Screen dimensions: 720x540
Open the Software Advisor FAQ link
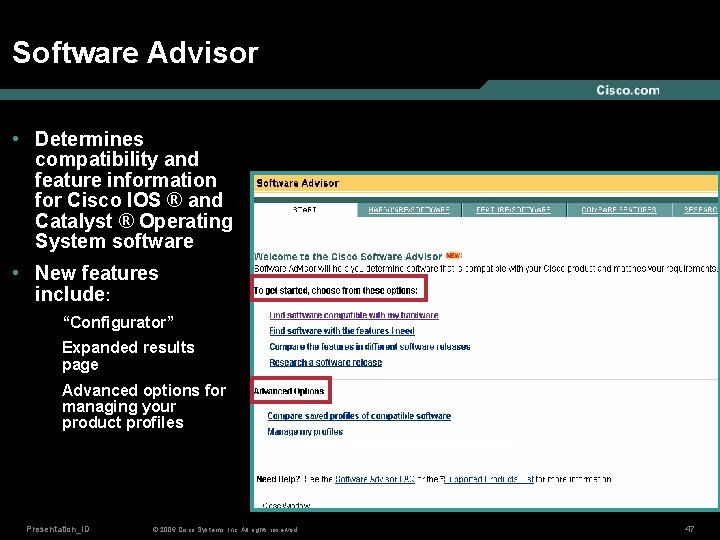click(x=375, y=479)
